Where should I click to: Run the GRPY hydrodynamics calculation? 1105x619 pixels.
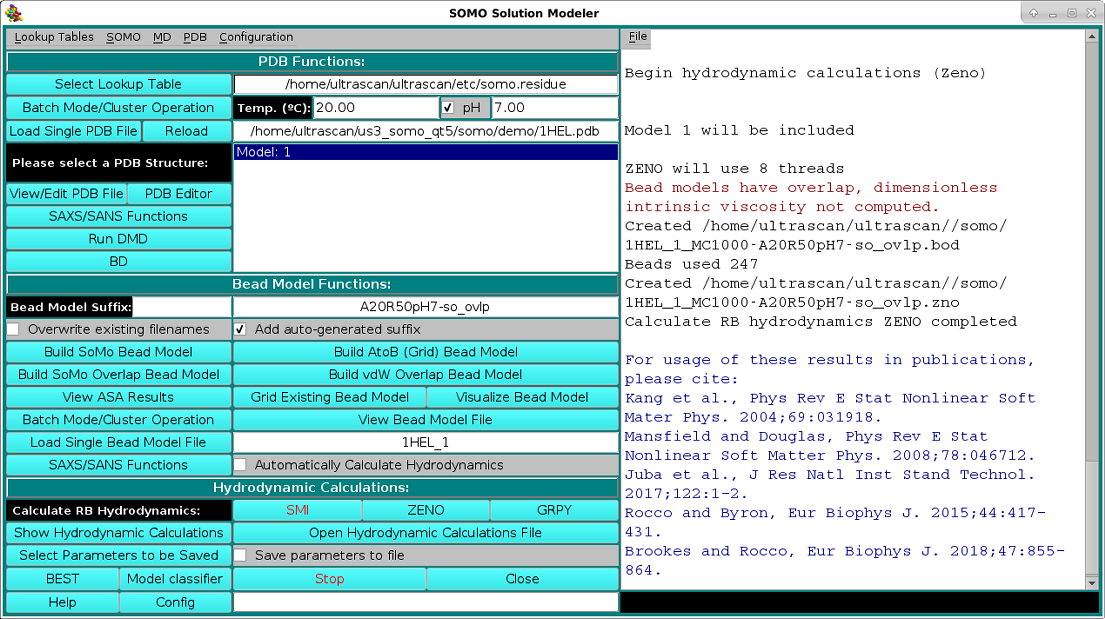pos(555,510)
